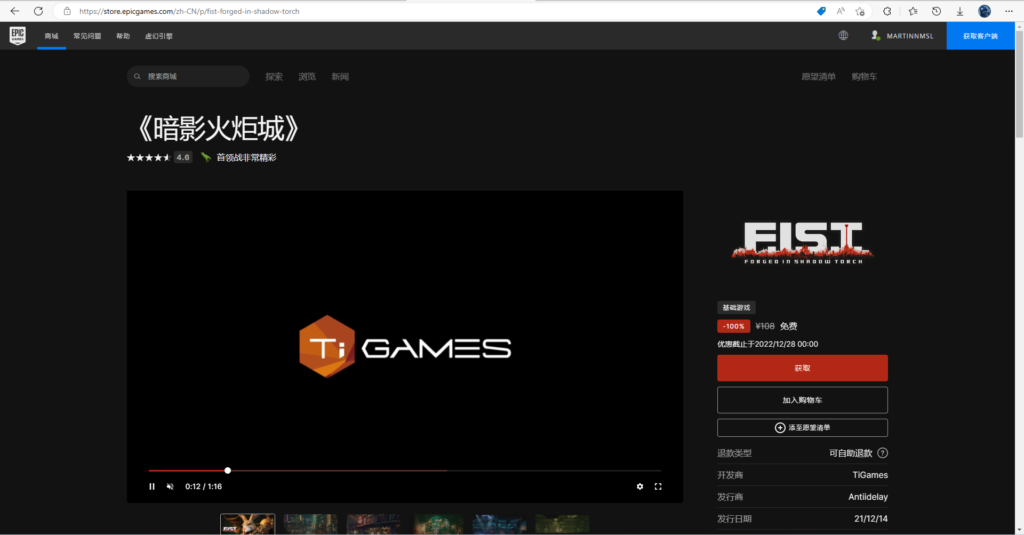Click the 搜索商城 search field
The height and width of the screenshot is (535, 1024).
click(x=188, y=76)
